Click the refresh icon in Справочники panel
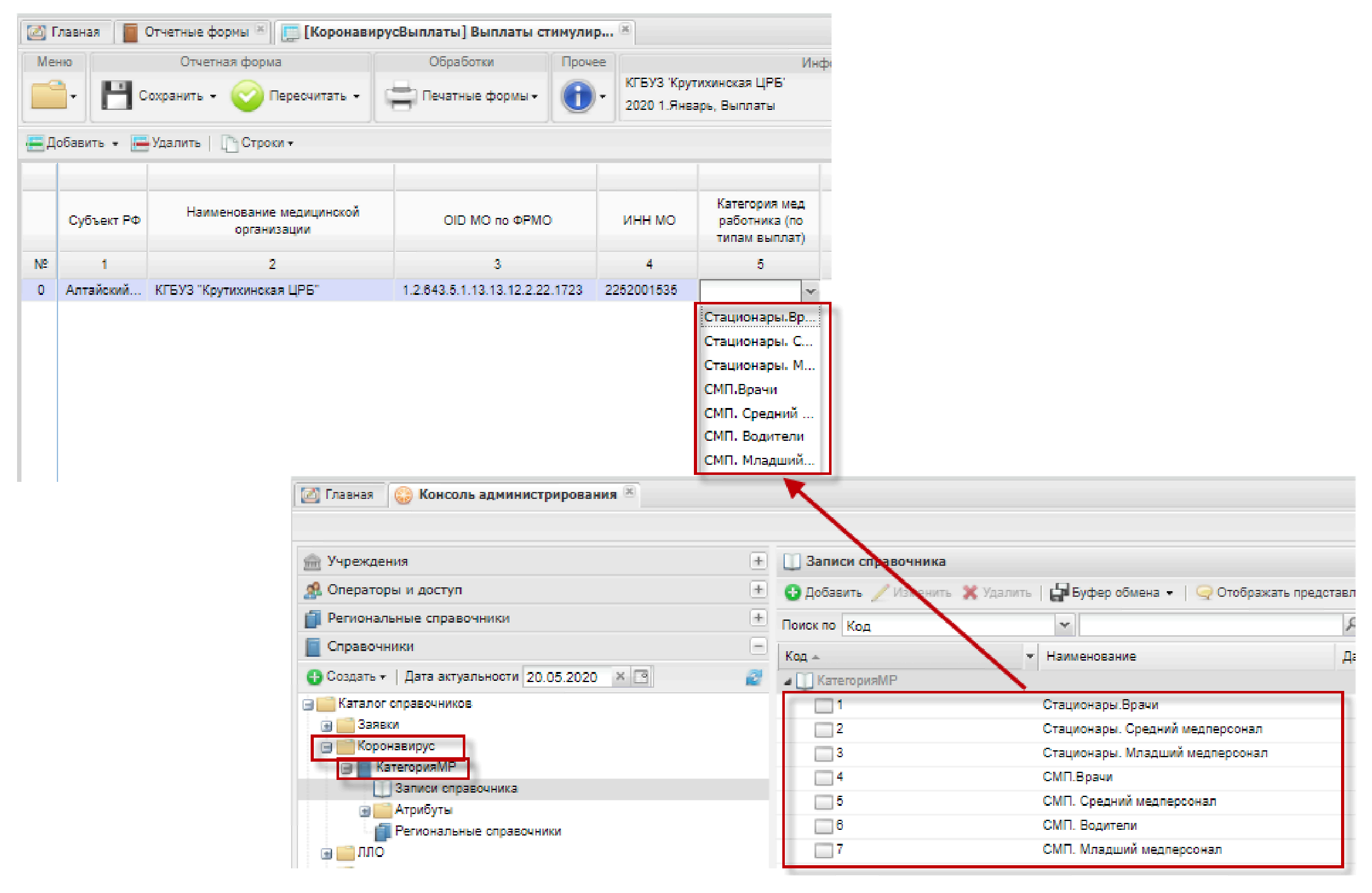 754,678
